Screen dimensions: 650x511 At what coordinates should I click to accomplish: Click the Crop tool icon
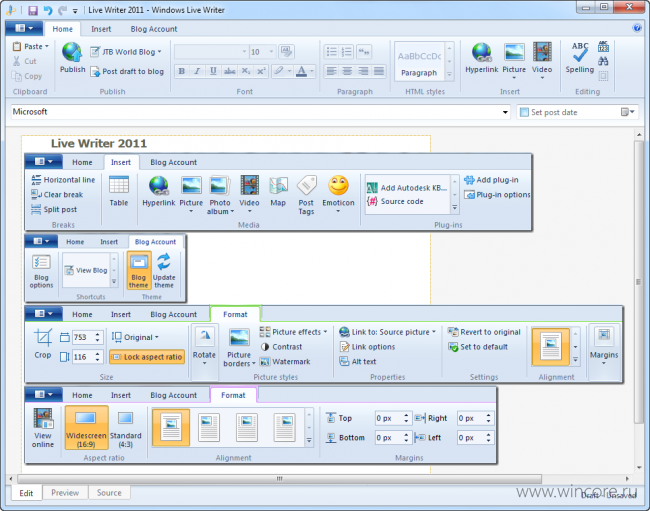(43, 337)
